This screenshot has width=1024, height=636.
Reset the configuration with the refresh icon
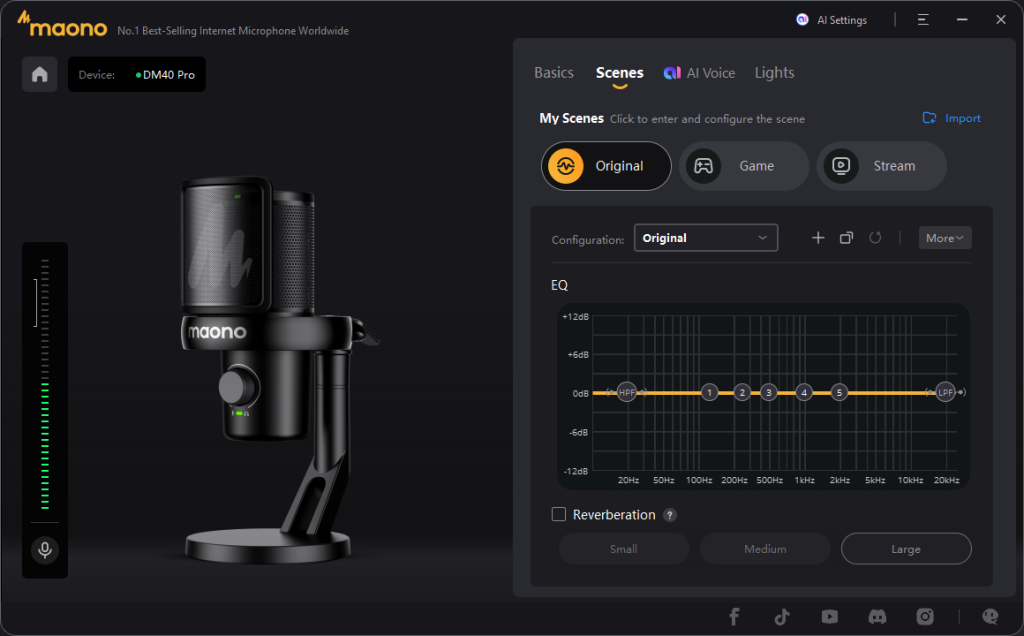pyautogui.click(x=875, y=238)
